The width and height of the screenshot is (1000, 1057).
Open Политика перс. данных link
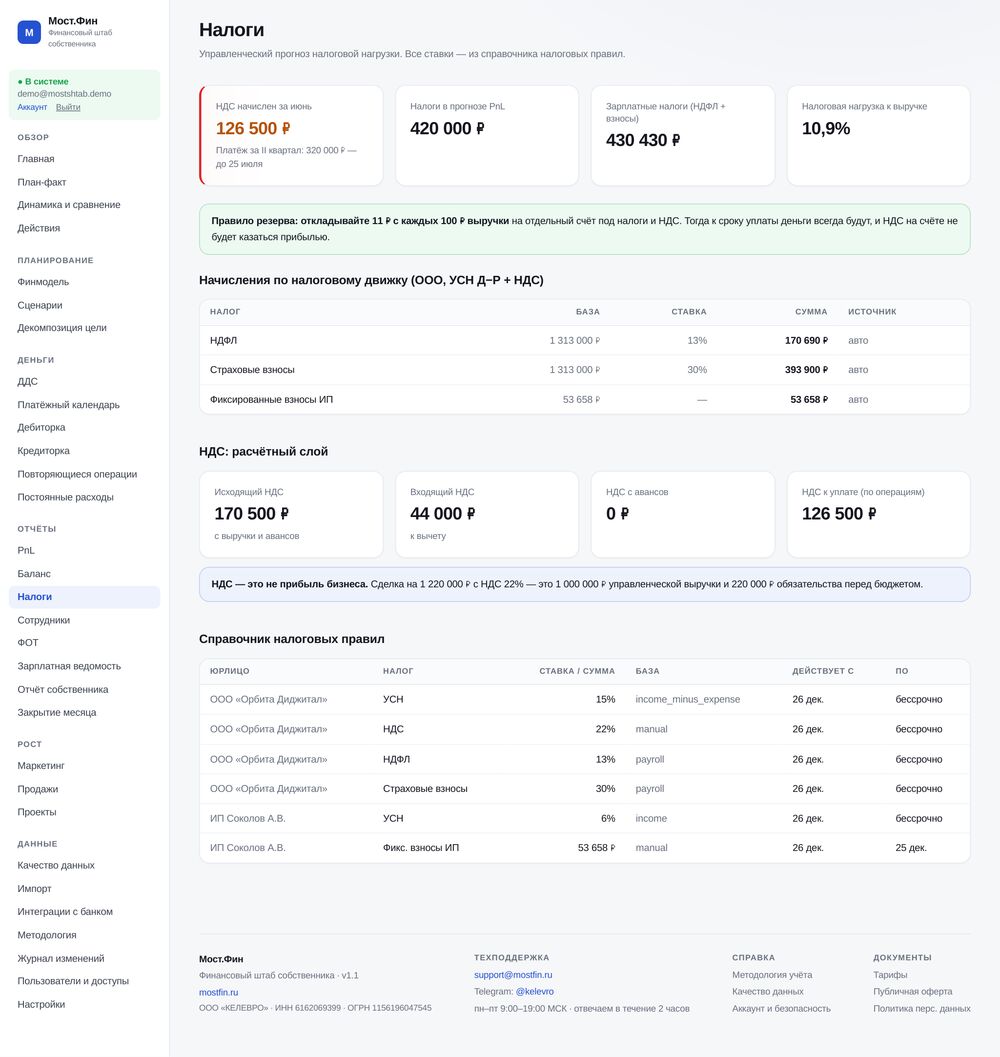[x=922, y=1008]
